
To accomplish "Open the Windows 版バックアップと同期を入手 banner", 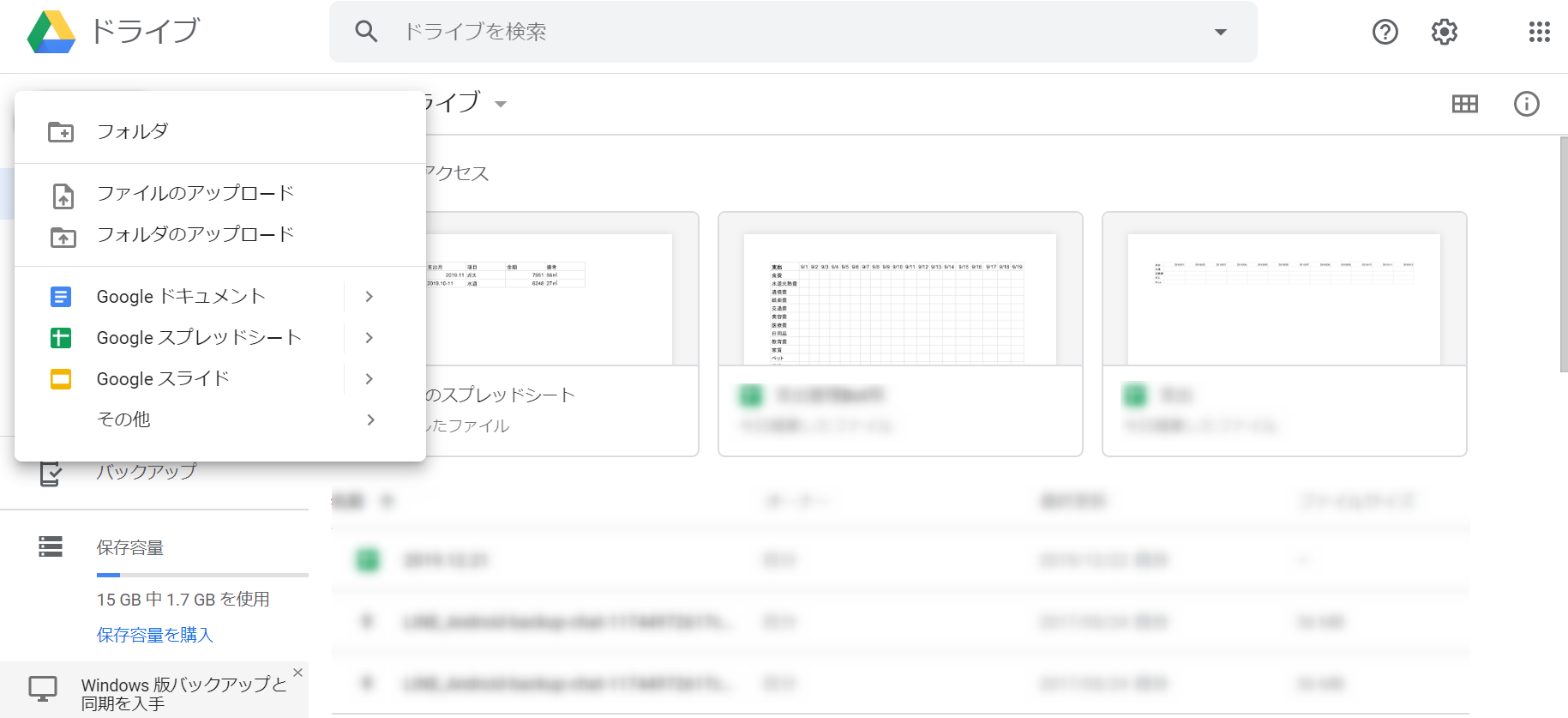I will coord(154,690).
